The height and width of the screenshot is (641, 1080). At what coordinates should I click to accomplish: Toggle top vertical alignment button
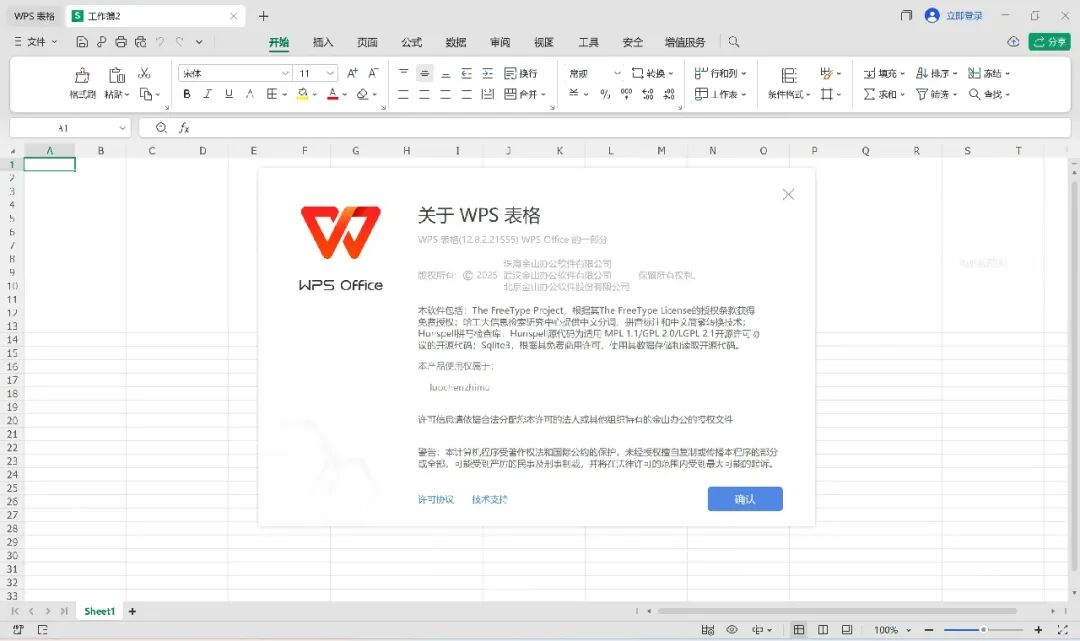click(x=404, y=73)
